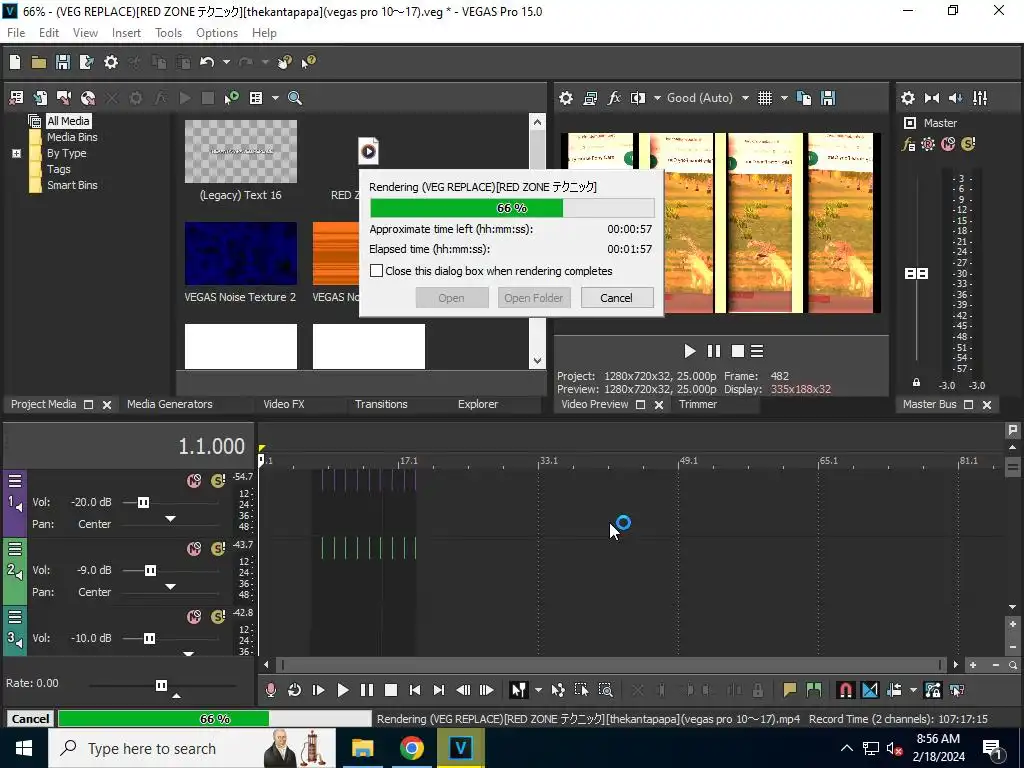1024x768 pixels.
Task: Click the What's This help icon
Action: pos(308,62)
